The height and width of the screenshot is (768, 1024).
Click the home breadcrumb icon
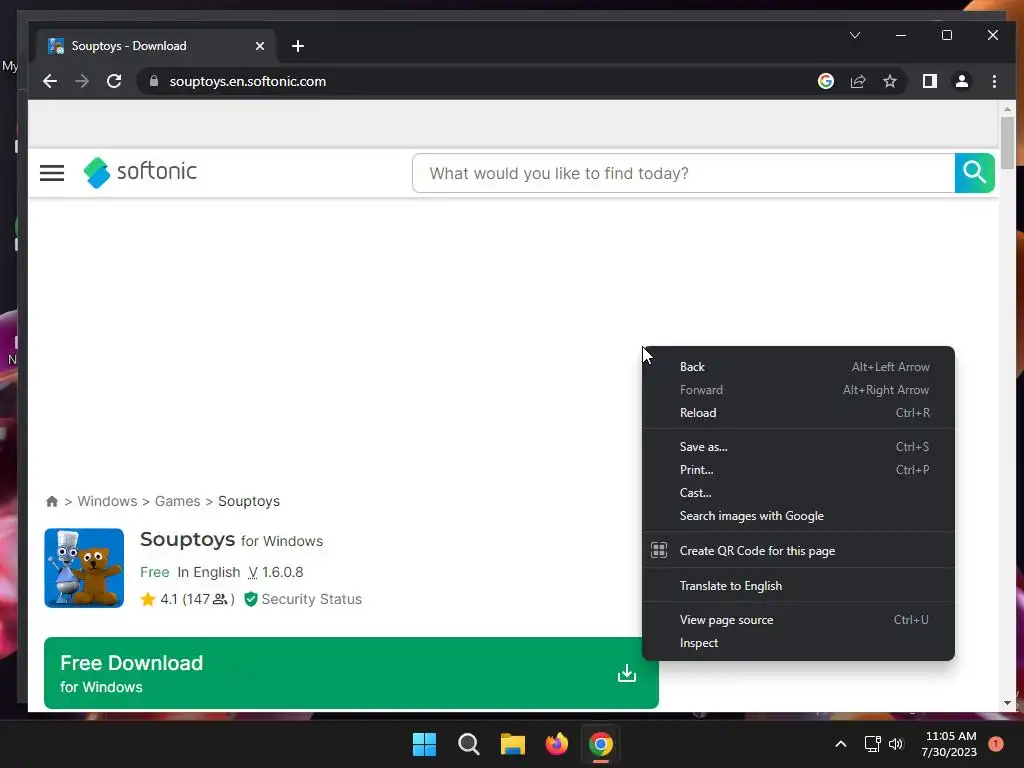[x=52, y=501]
